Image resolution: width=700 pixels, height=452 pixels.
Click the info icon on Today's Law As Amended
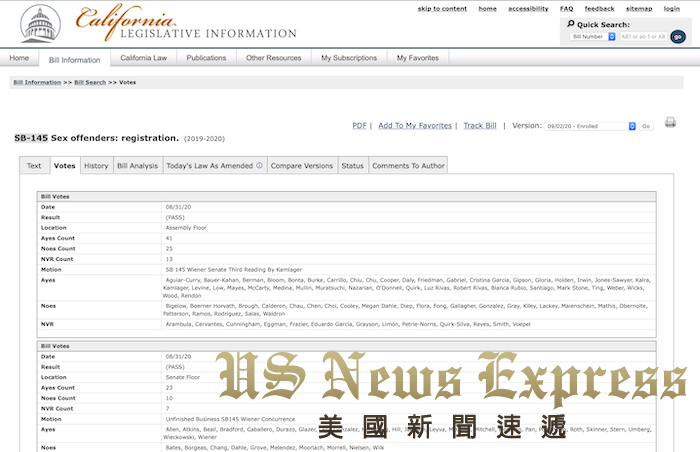coord(259,165)
